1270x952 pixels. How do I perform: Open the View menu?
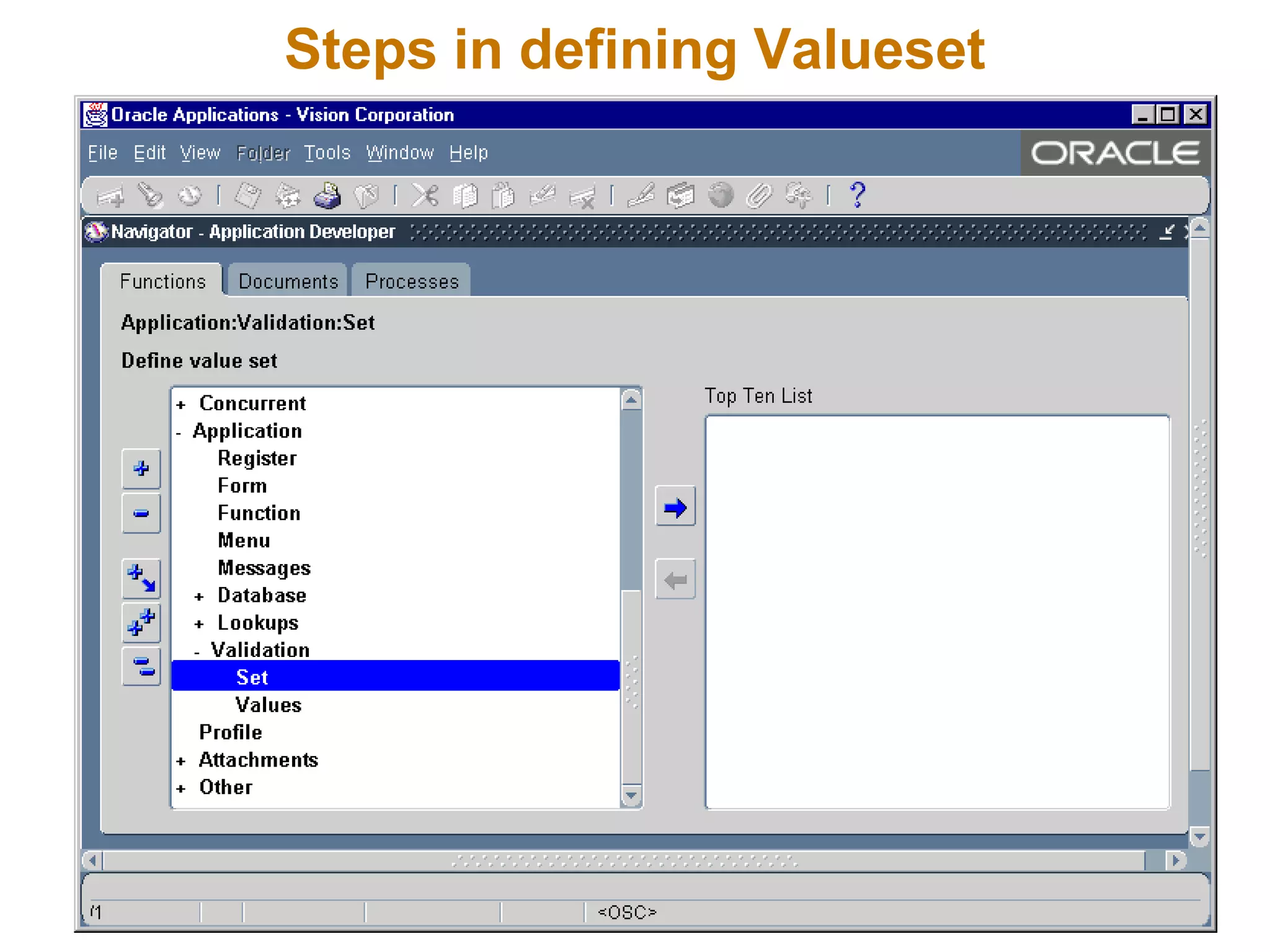(x=200, y=152)
